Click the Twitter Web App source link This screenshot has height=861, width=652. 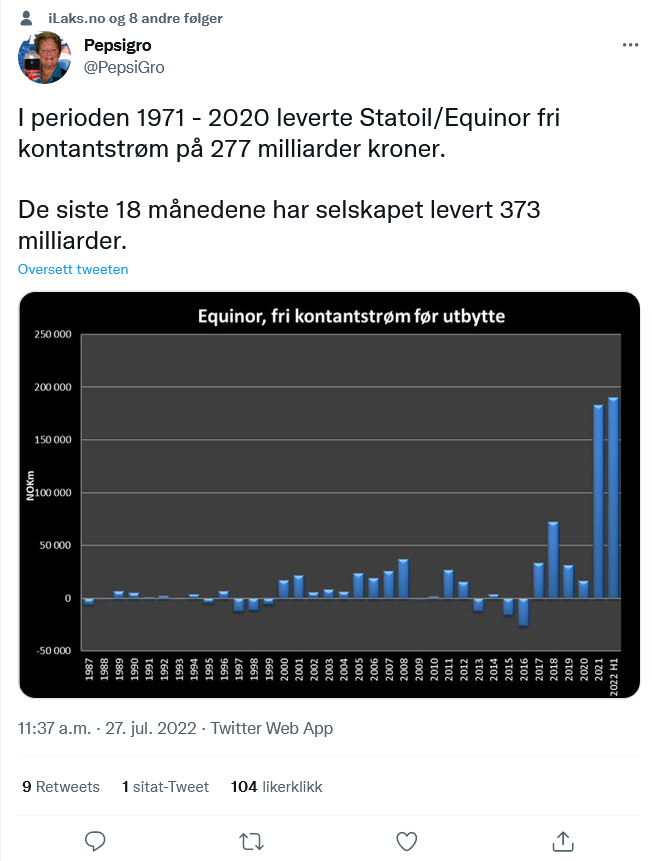pos(272,728)
